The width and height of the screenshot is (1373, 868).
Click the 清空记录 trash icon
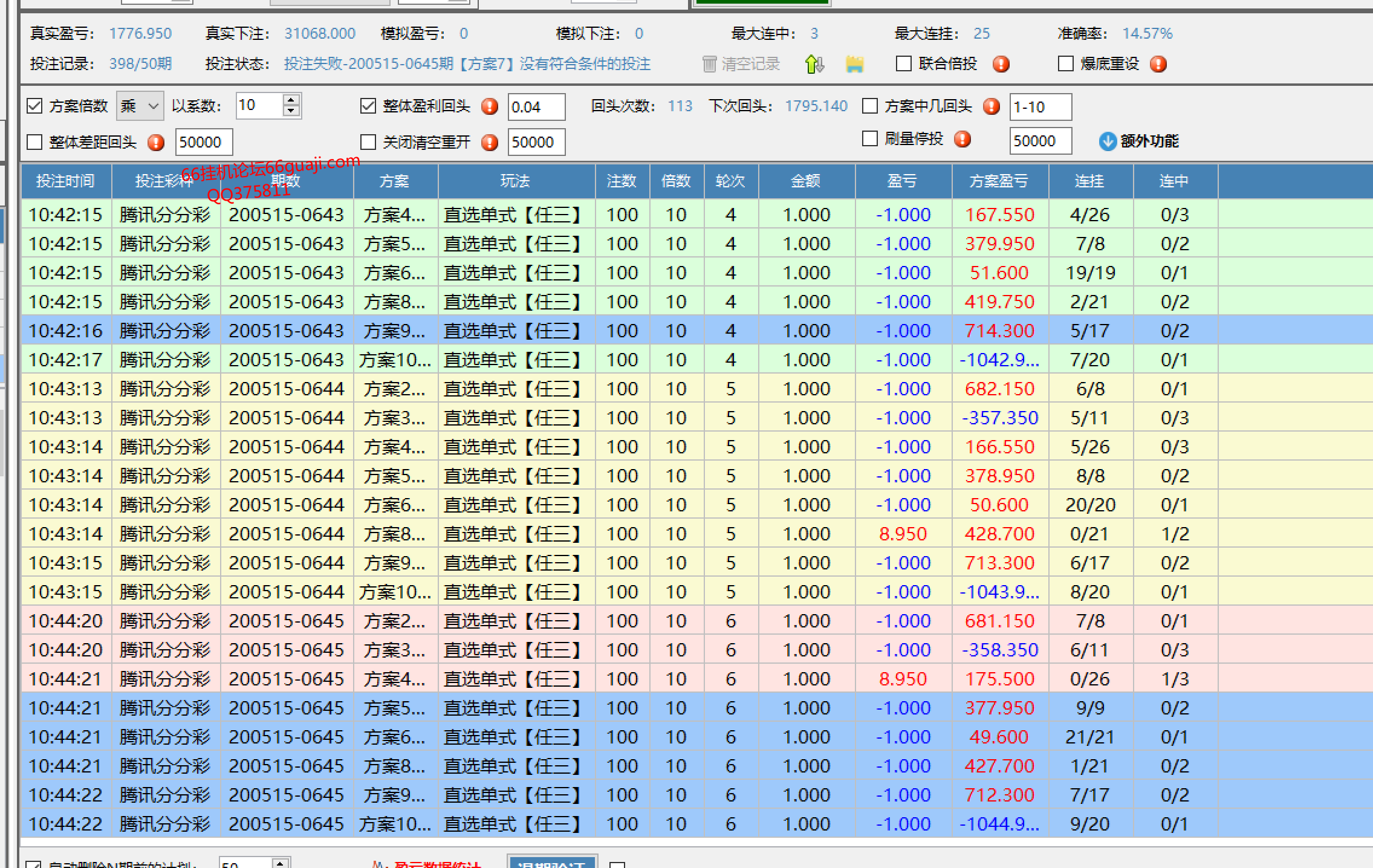pos(709,64)
